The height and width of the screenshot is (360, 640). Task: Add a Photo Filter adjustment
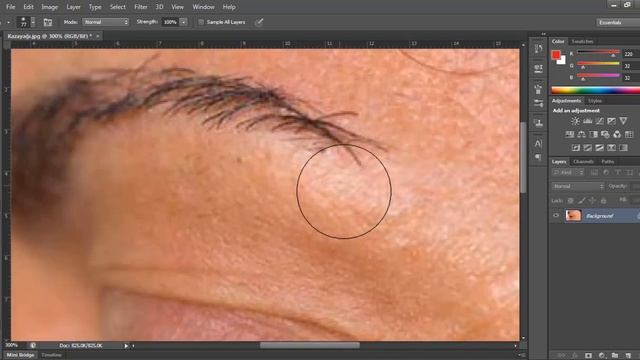click(605, 134)
